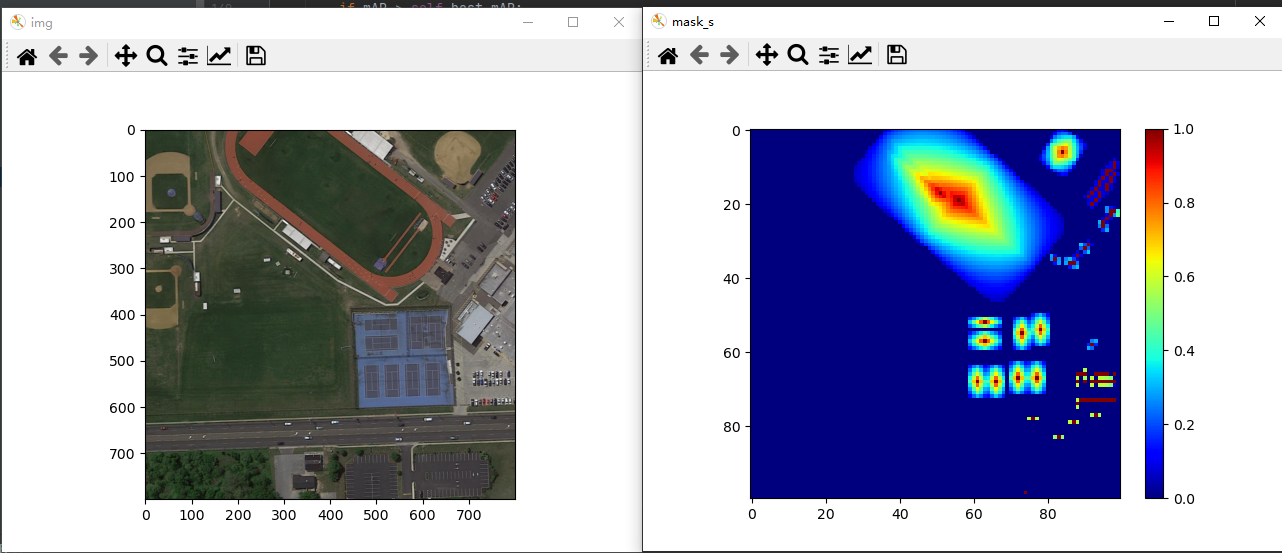Reset view with Home in mask_s window
The image size is (1282, 553).
point(668,55)
